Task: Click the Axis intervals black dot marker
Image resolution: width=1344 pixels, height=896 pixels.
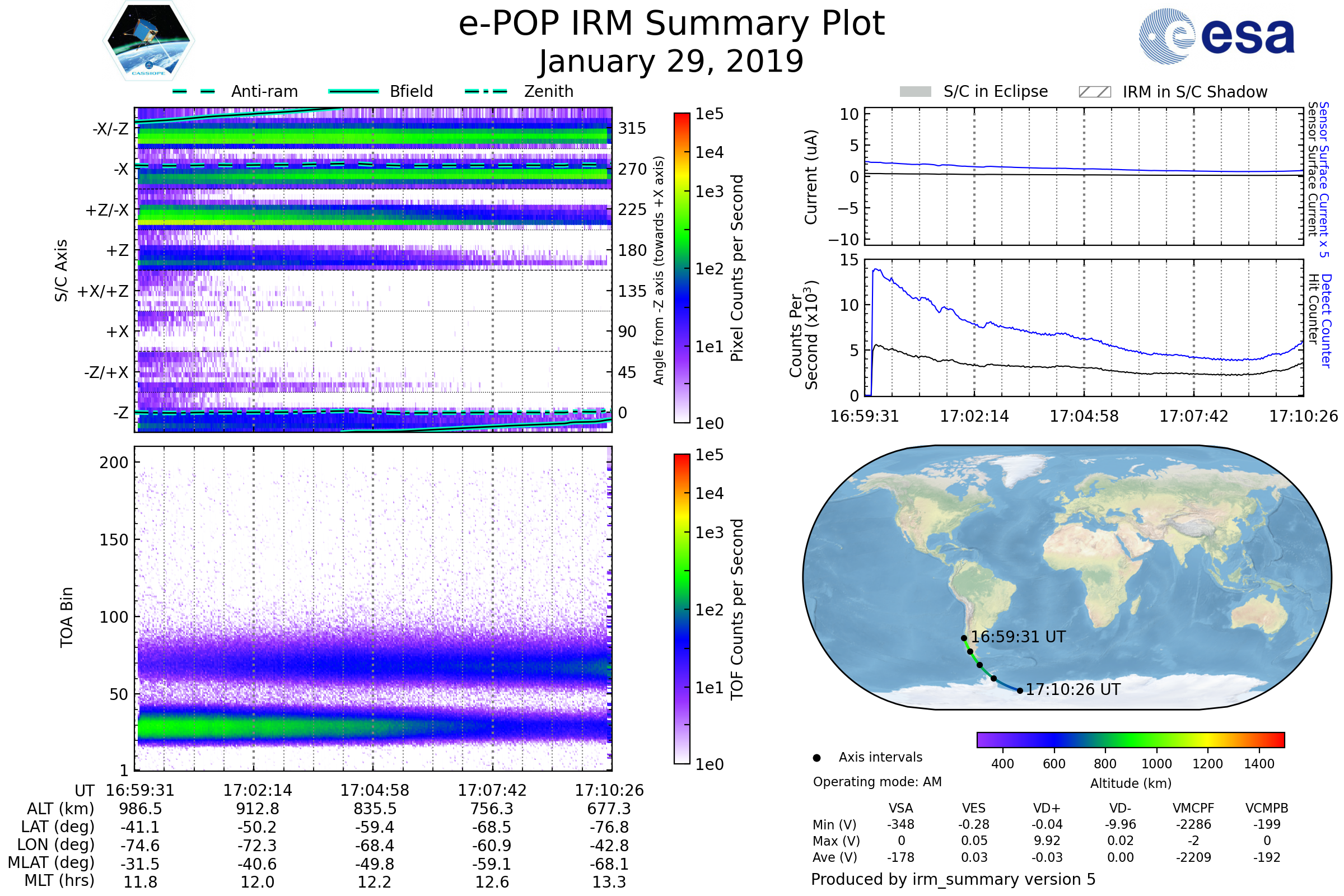Action: point(816,758)
